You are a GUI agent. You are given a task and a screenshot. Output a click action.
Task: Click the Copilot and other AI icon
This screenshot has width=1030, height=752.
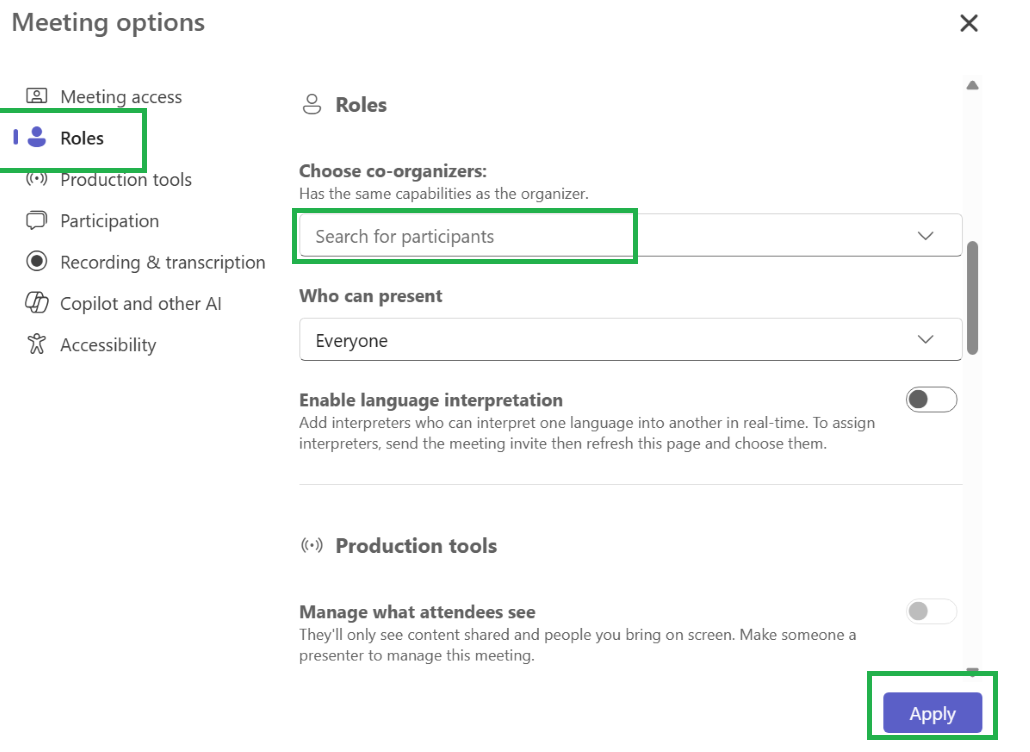37,303
